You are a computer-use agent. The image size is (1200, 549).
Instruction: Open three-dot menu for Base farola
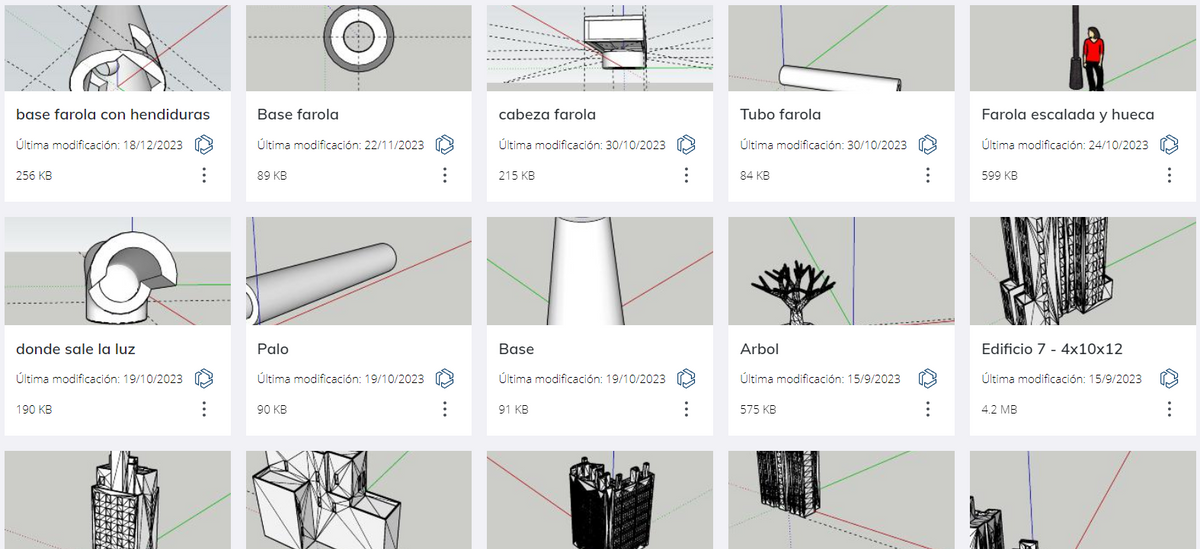click(x=445, y=175)
